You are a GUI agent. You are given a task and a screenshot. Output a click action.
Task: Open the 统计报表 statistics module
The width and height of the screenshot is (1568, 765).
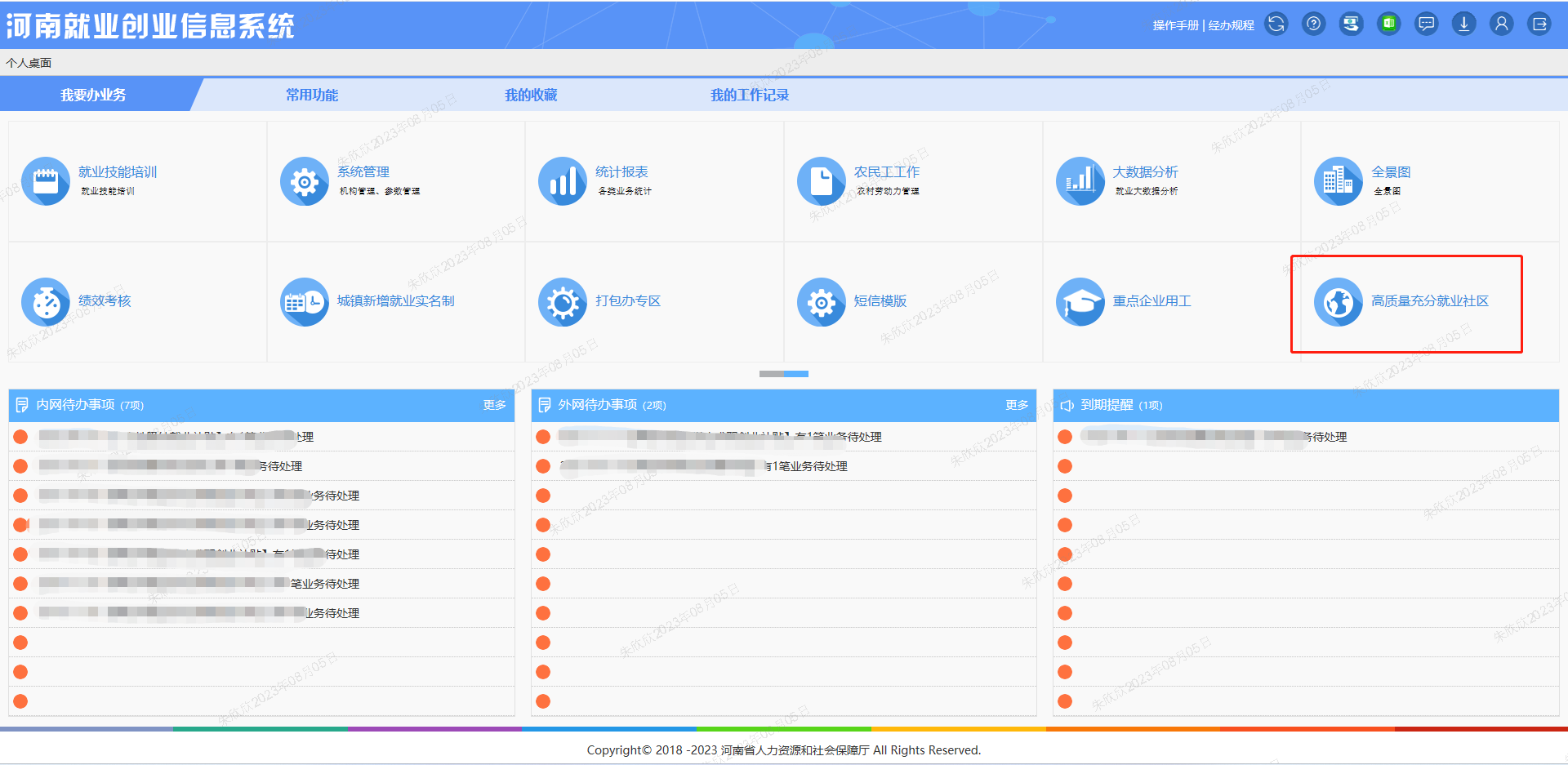[x=621, y=172]
